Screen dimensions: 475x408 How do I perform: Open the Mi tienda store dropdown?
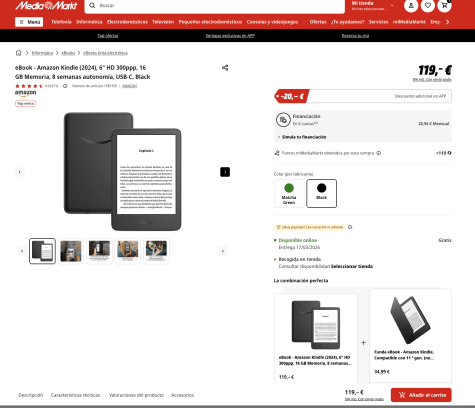pyautogui.click(x=373, y=5)
